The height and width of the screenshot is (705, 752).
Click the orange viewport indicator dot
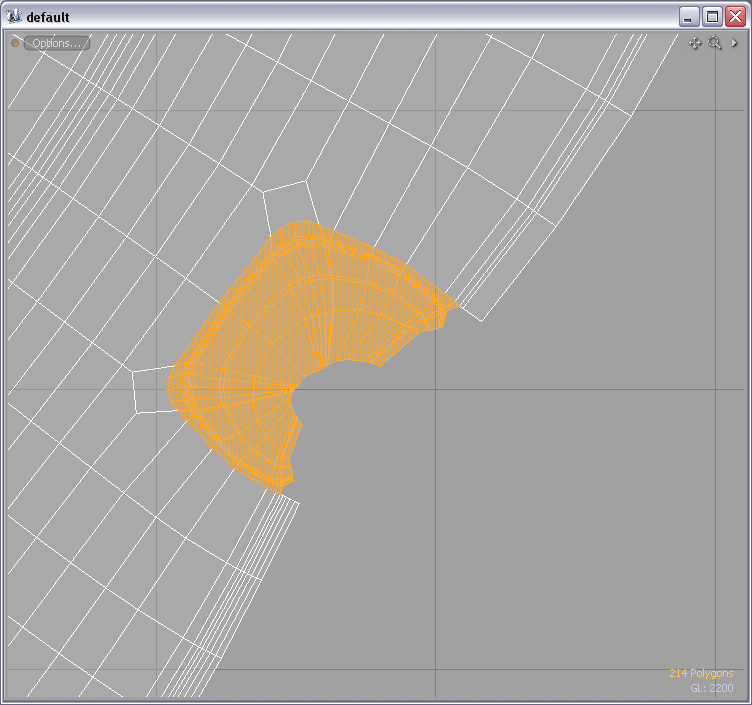pos(15,43)
